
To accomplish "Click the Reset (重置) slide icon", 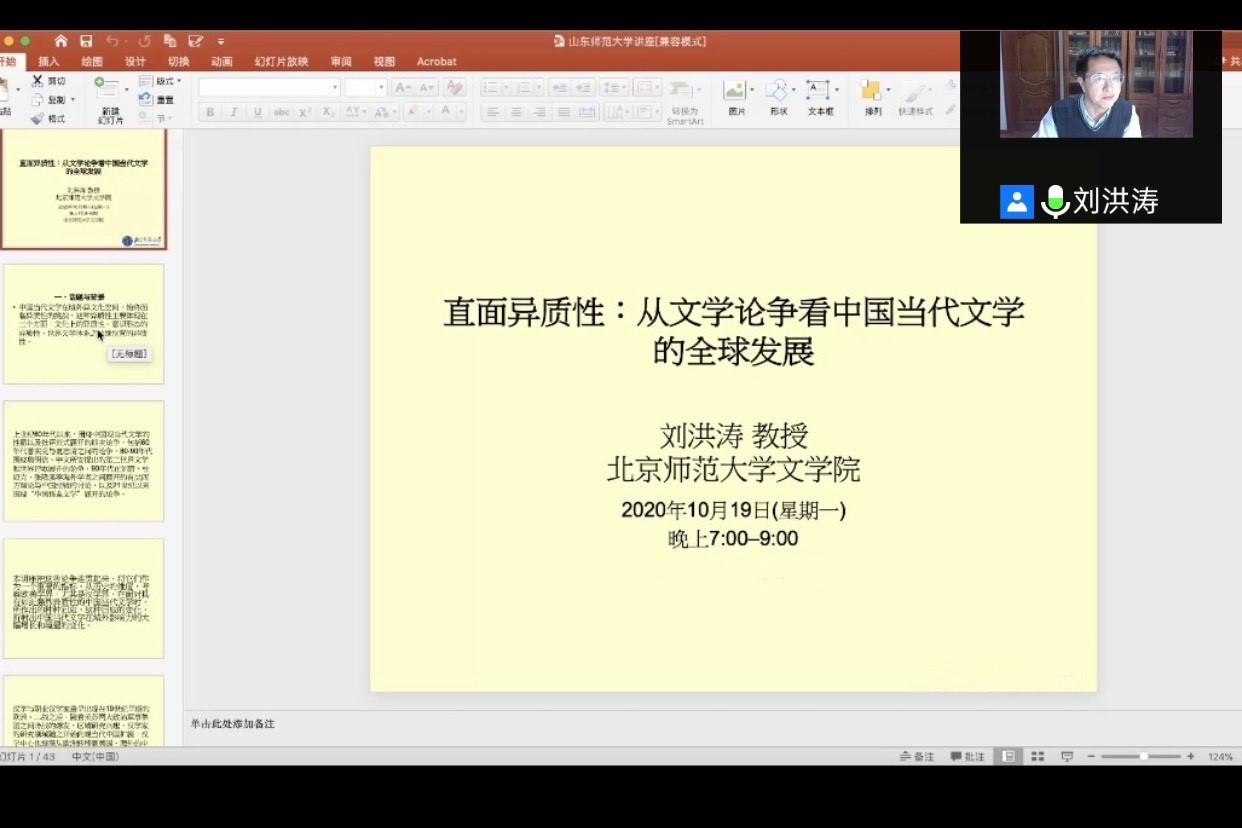I will click(x=146, y=99).
